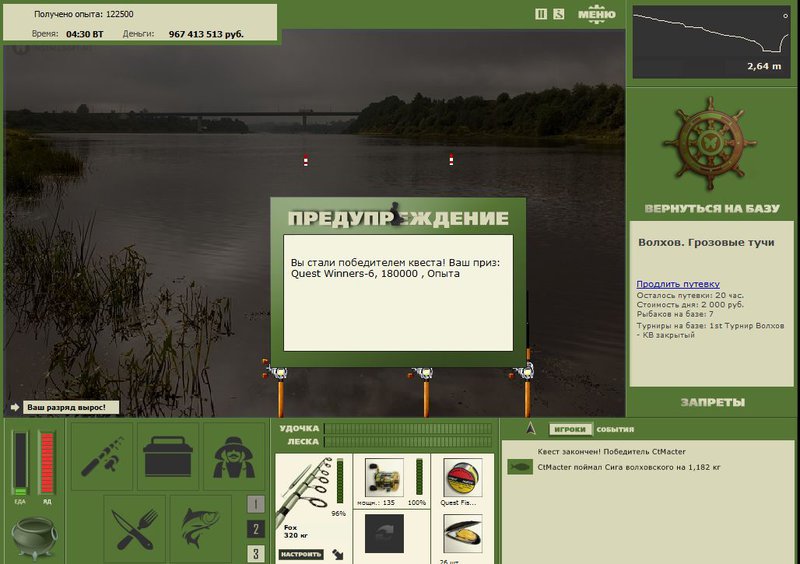Open the fish keepnet icon
Screen dimensions: 800x564
[x=201, y=529]
